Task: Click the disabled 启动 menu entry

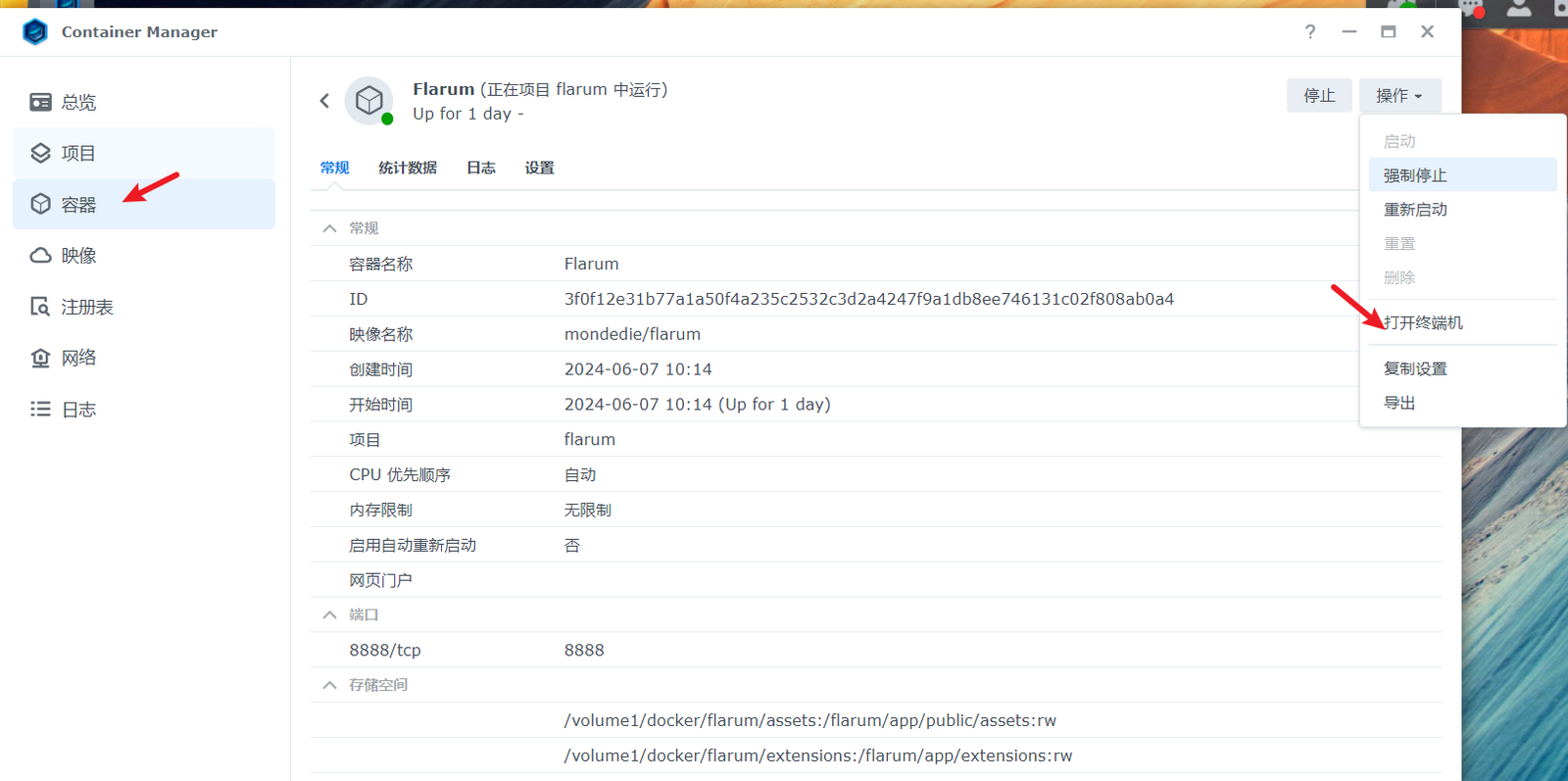Action: (x=1462, y=141)
